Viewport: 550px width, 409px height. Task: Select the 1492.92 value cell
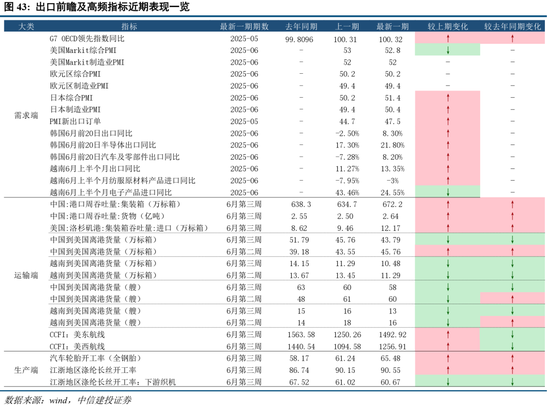[393, 335]
